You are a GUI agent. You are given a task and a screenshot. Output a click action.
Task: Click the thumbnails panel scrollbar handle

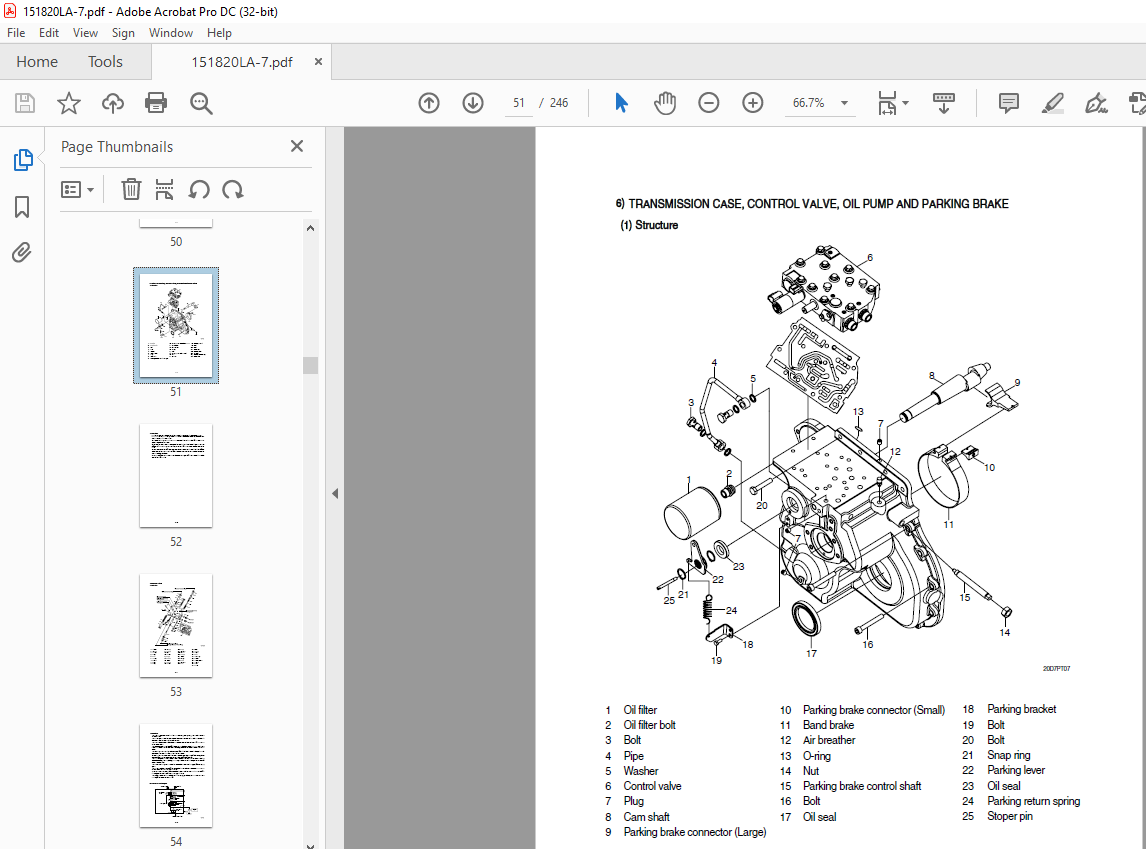[x=311, y=365]
